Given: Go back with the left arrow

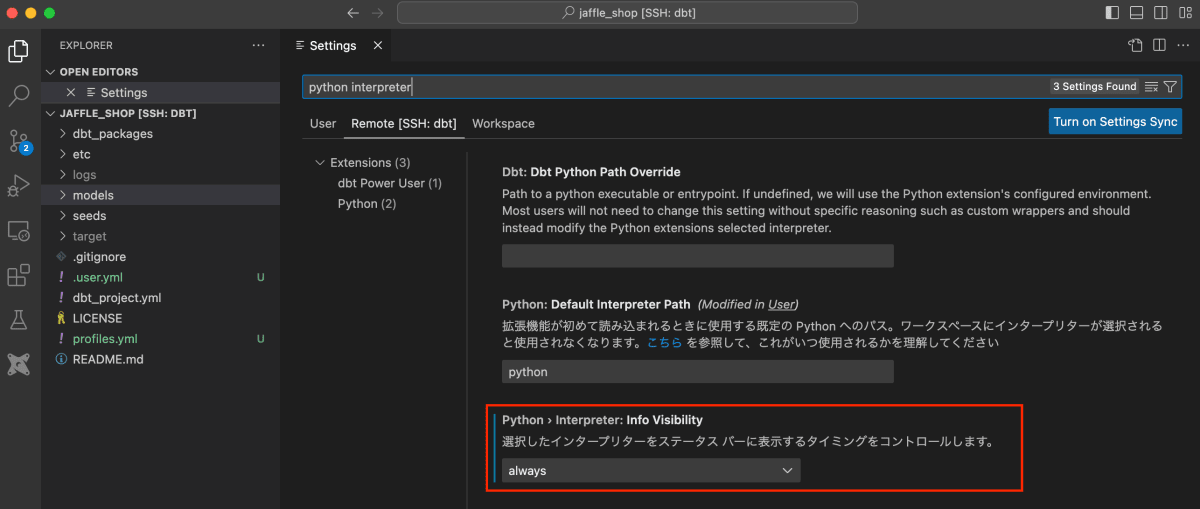Looking at the screenshot, I should [352, 13].
